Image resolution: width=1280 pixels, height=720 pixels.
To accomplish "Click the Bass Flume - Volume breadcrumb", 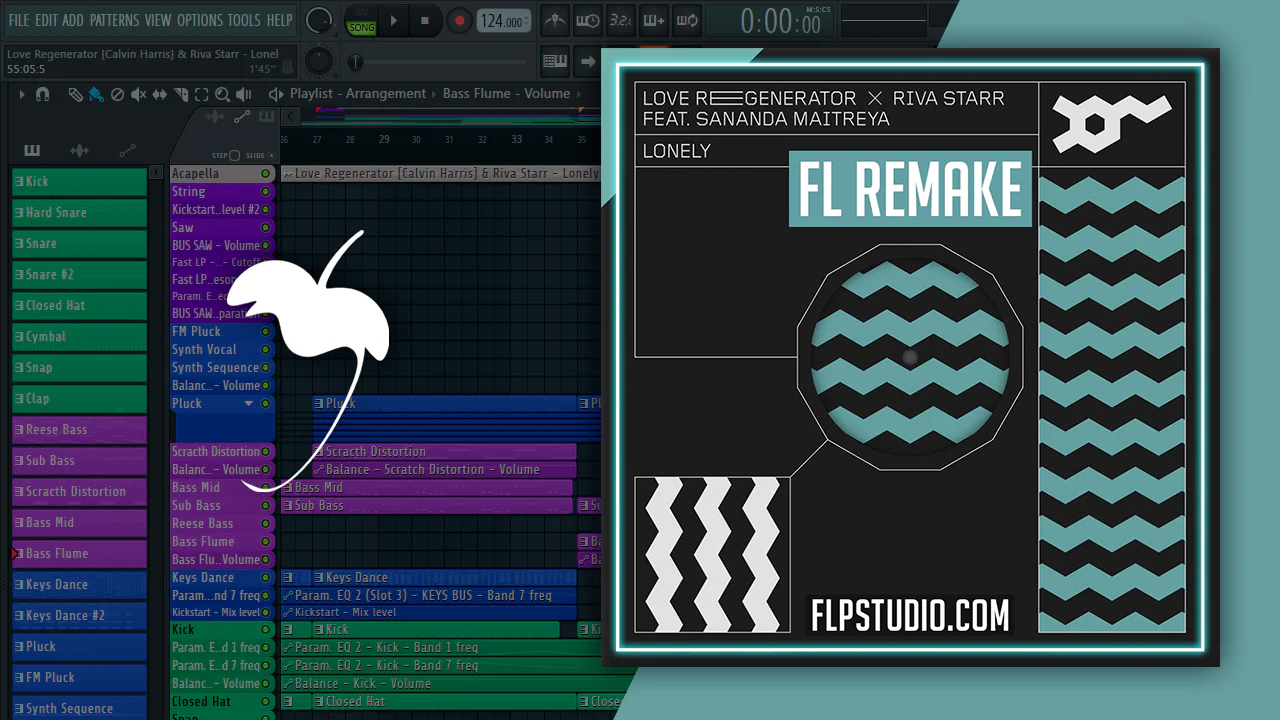I will [506, 94].
